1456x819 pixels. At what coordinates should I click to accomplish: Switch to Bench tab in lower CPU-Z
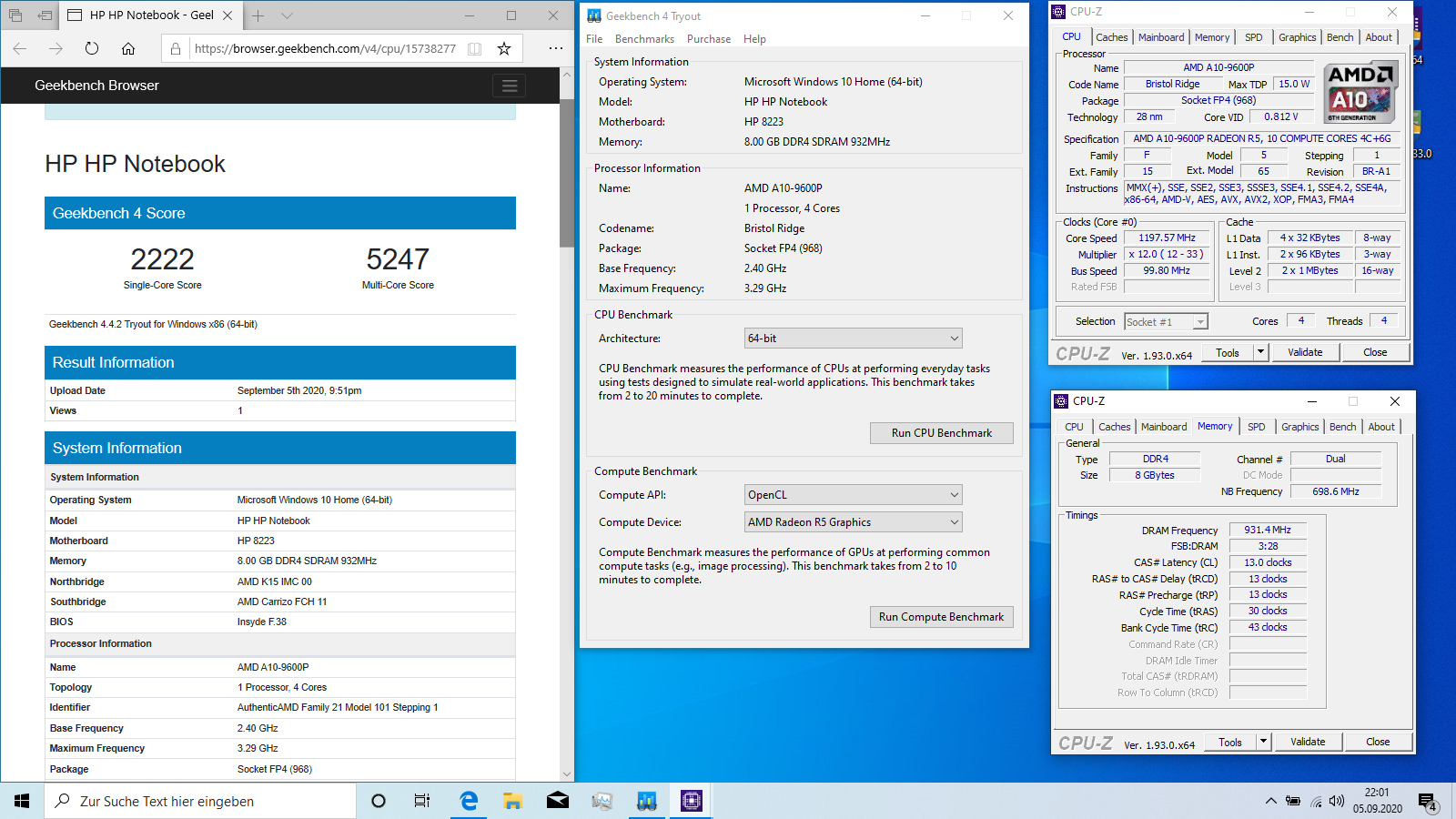coord(1342,427)
